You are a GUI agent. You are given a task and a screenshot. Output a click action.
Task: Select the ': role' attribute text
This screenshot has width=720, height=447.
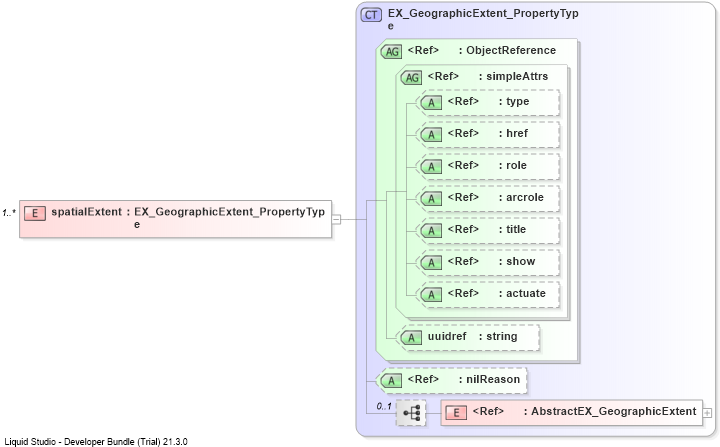click(512, 165)
